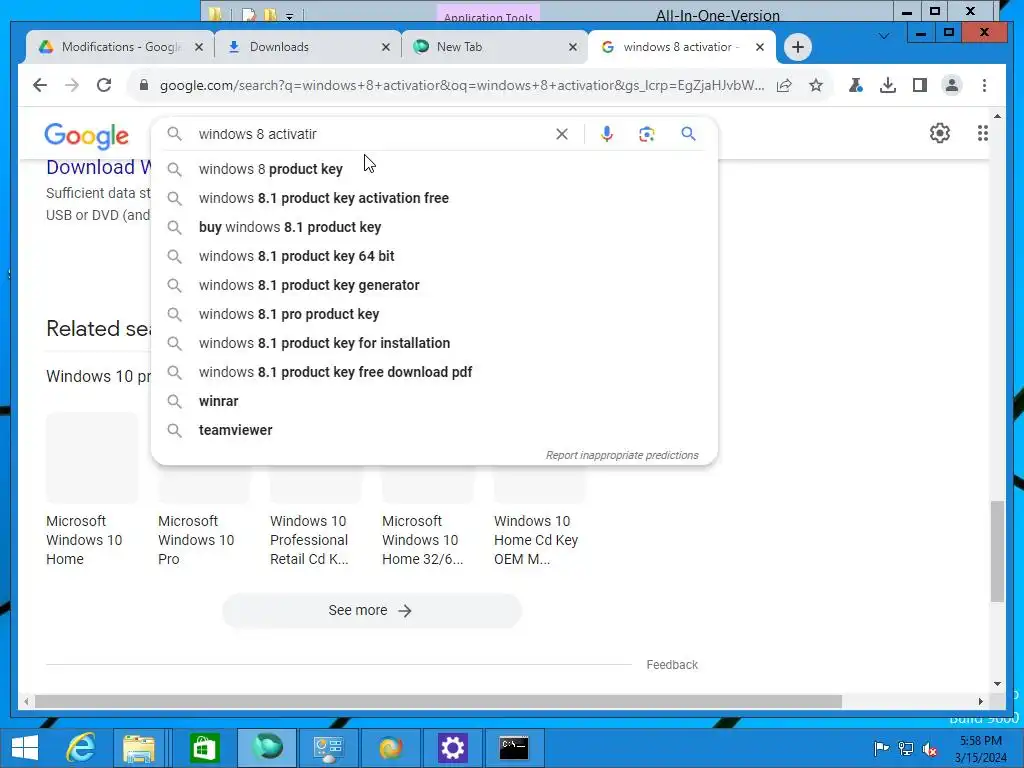Click the Google logo
Screen dimensions: 1024x768
tap(86, 136)
